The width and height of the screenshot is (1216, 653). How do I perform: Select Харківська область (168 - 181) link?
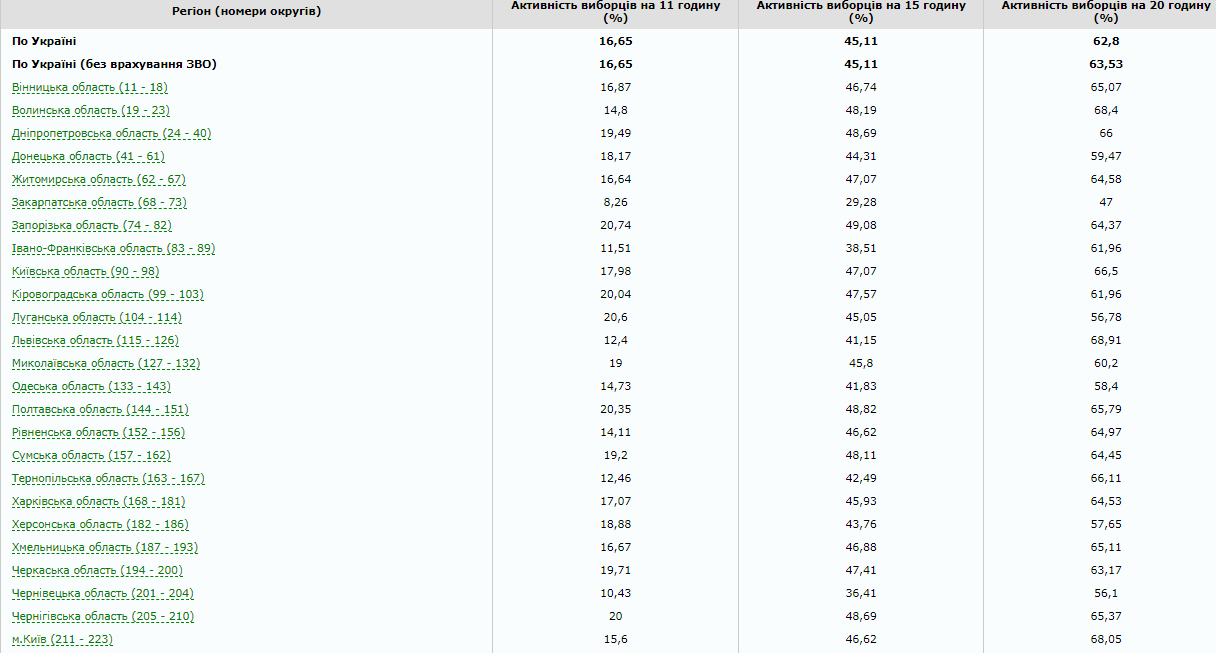pyautogui.click(x=99, y=501)
